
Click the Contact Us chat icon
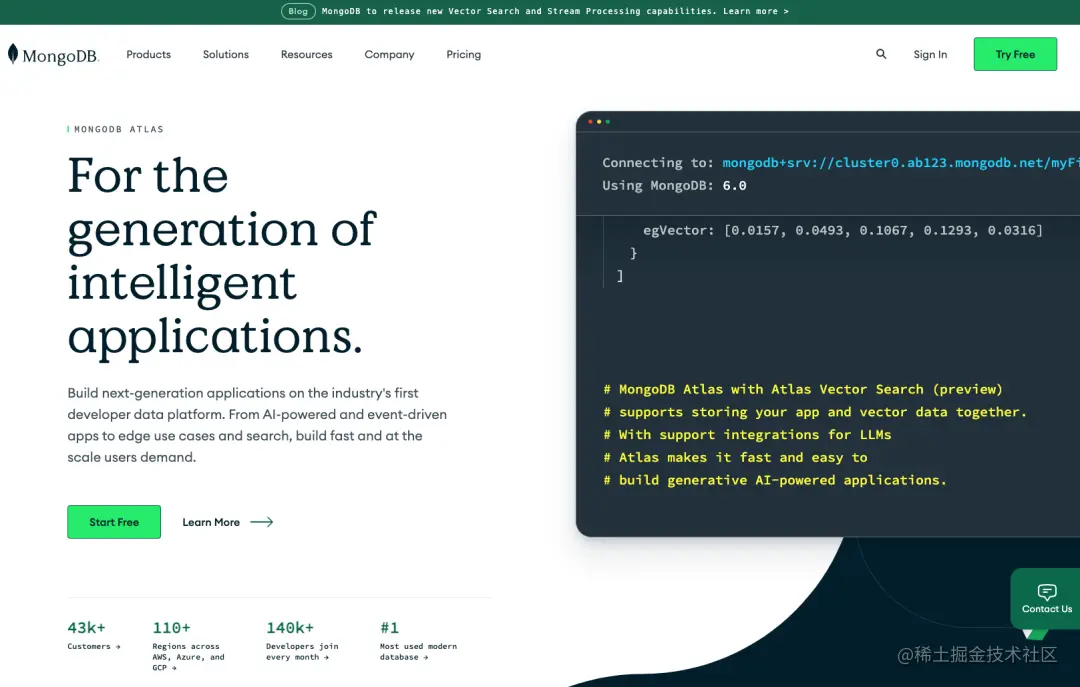coord(1047,591)
